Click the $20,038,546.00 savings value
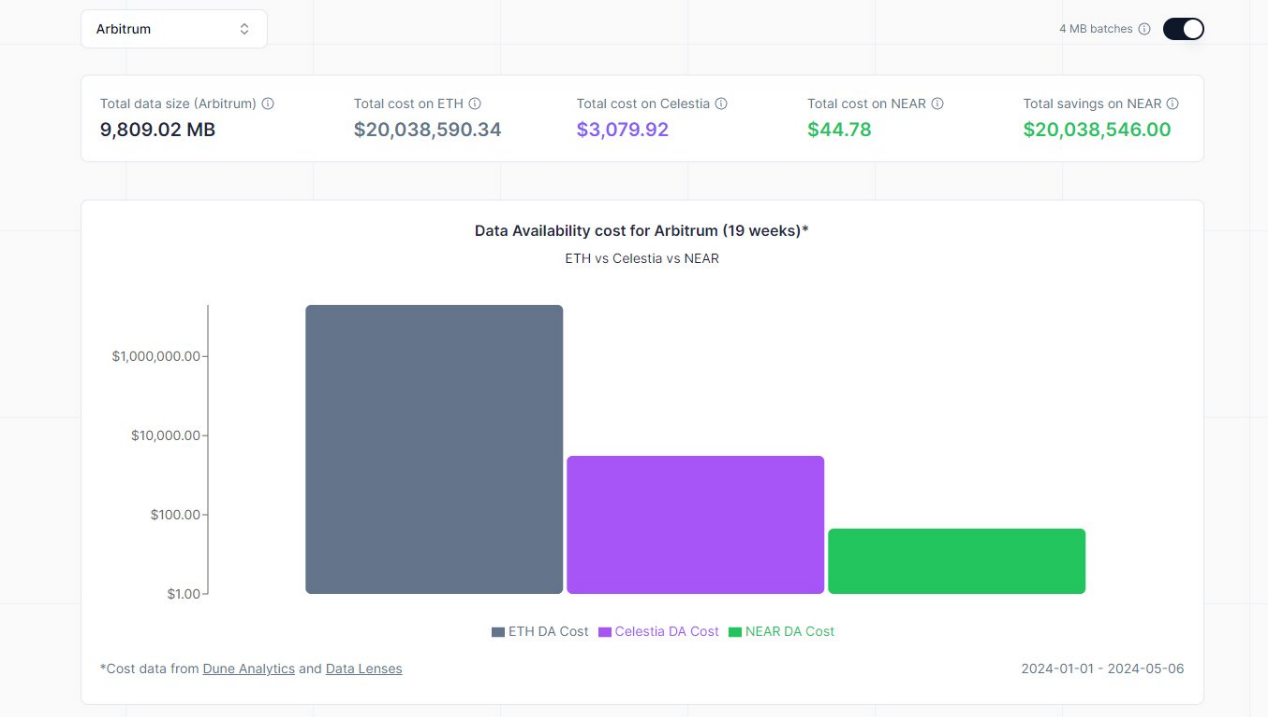Screen dimensions: 1268x717 pos(1096,130)
